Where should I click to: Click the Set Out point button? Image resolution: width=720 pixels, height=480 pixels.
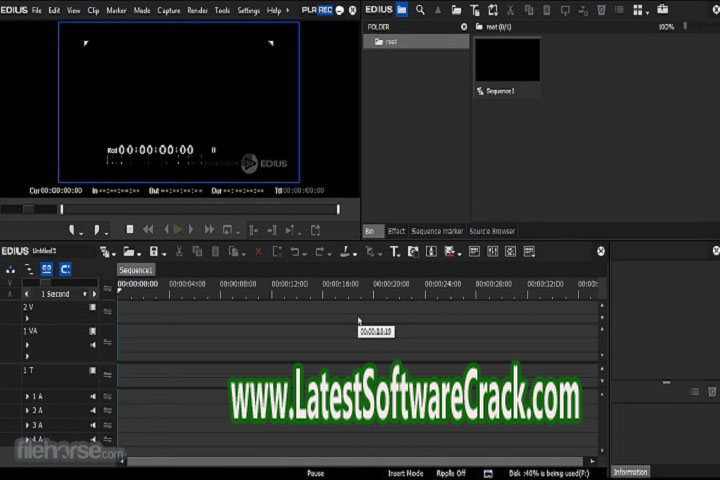[97, 230]
